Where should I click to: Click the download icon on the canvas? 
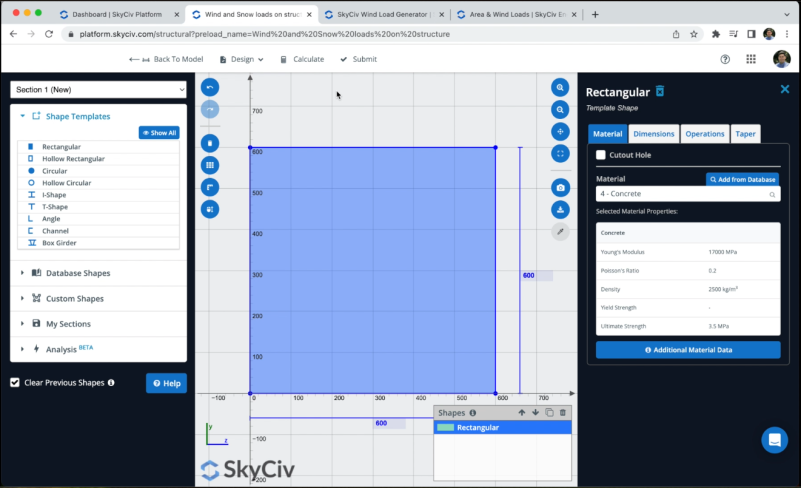pyautogui.click(x=560, y=210)
